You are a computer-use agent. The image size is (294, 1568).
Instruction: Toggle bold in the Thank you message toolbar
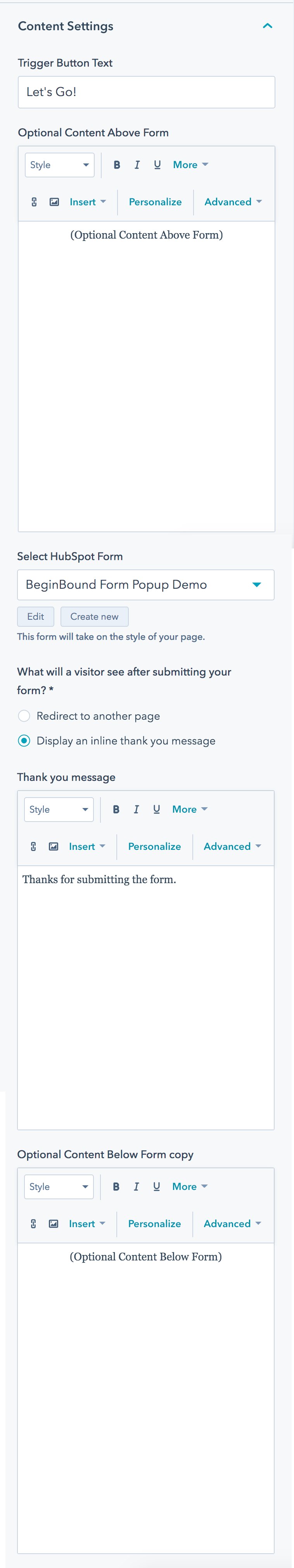pos(116,809)
